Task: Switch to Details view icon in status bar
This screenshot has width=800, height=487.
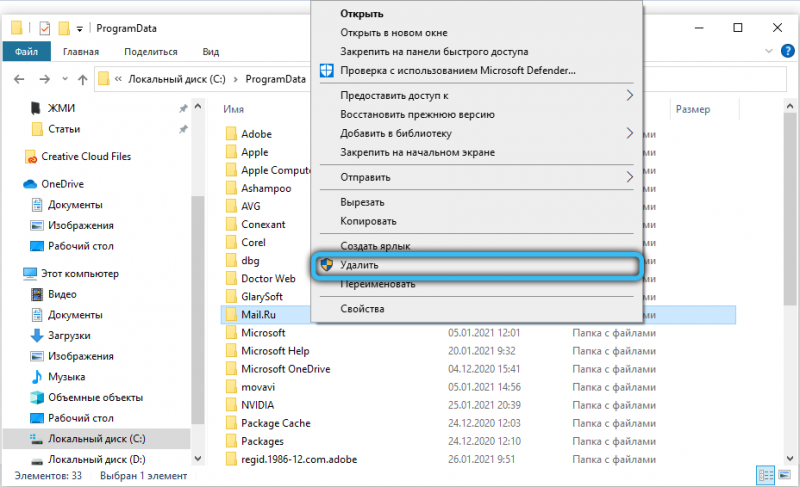Action: (765, 476)
